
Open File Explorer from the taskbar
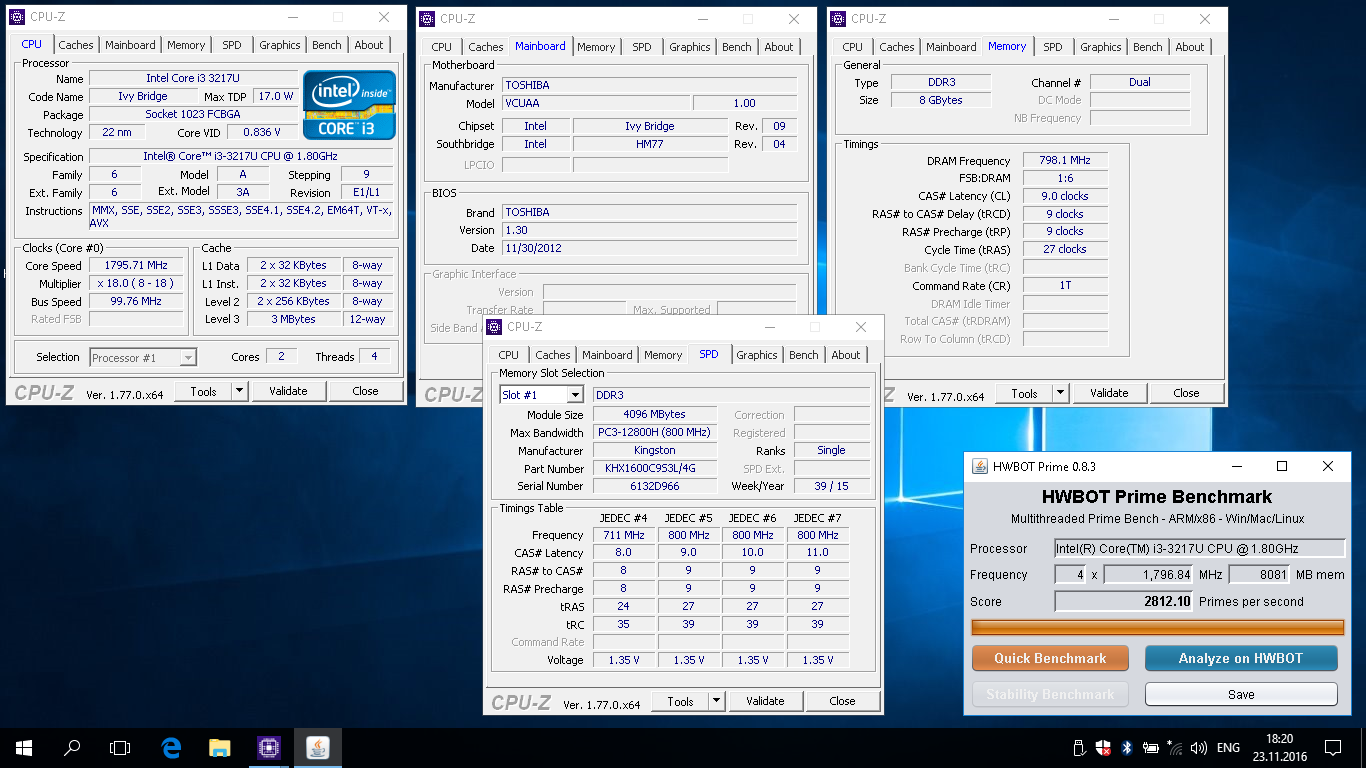pyautogui.click(x=220, y=747)
